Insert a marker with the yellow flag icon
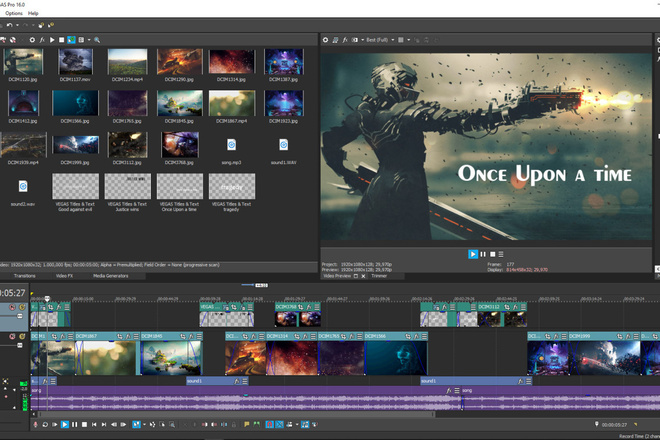This screenshot has height=440, width=660. [x=247, y=424]
